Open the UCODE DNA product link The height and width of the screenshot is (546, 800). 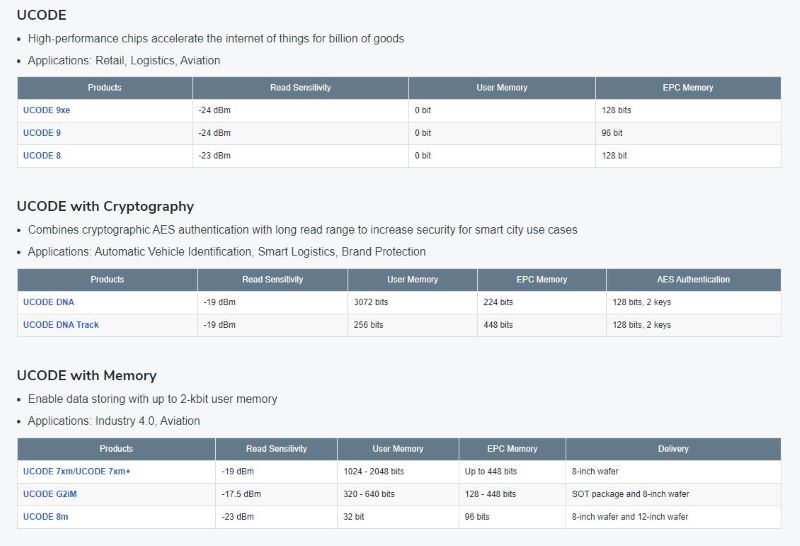pyautogui.click(x=48, y=302)
